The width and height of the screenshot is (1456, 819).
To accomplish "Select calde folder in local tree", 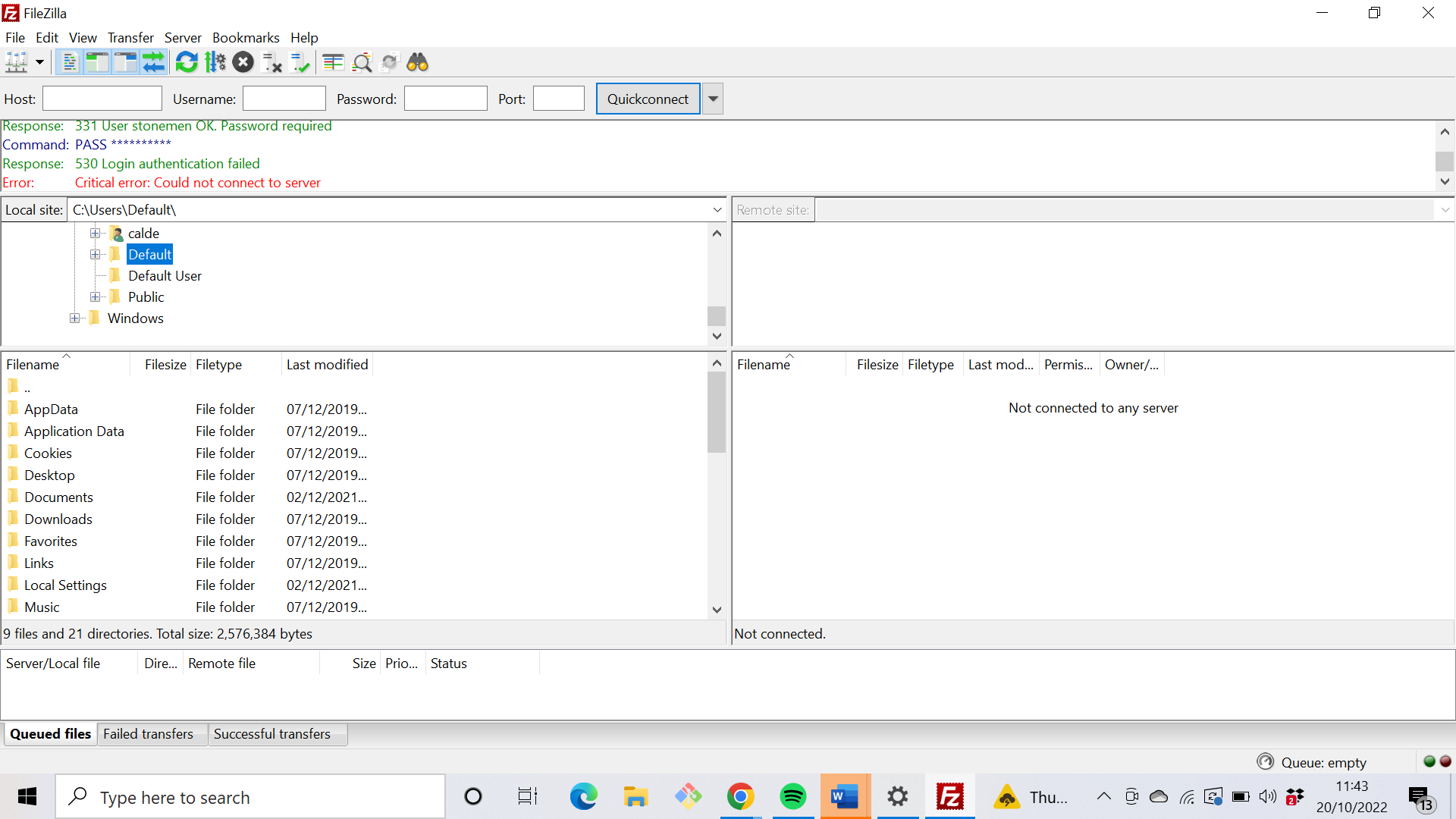I will tap(143, 234).
